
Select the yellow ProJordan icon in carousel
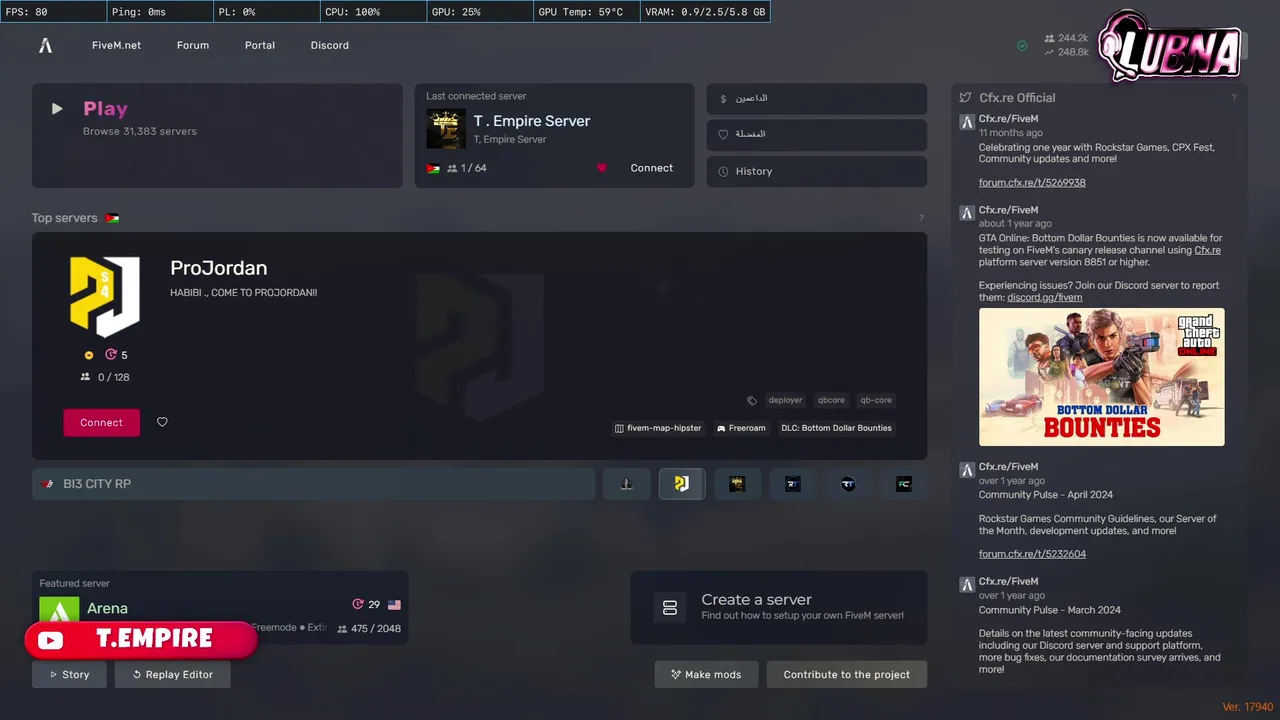click(682, 484)
